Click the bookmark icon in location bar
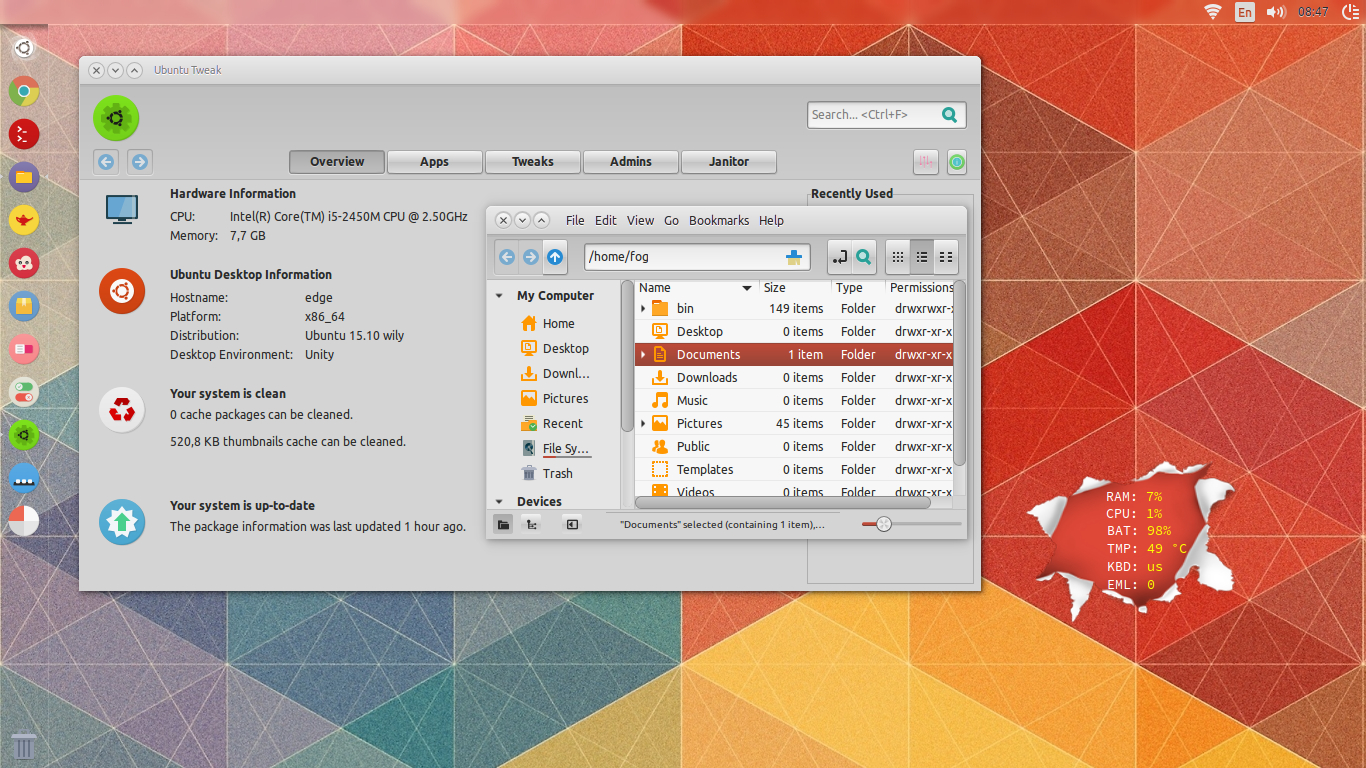Screen dimensions: 1366x768 coord(794,257)
